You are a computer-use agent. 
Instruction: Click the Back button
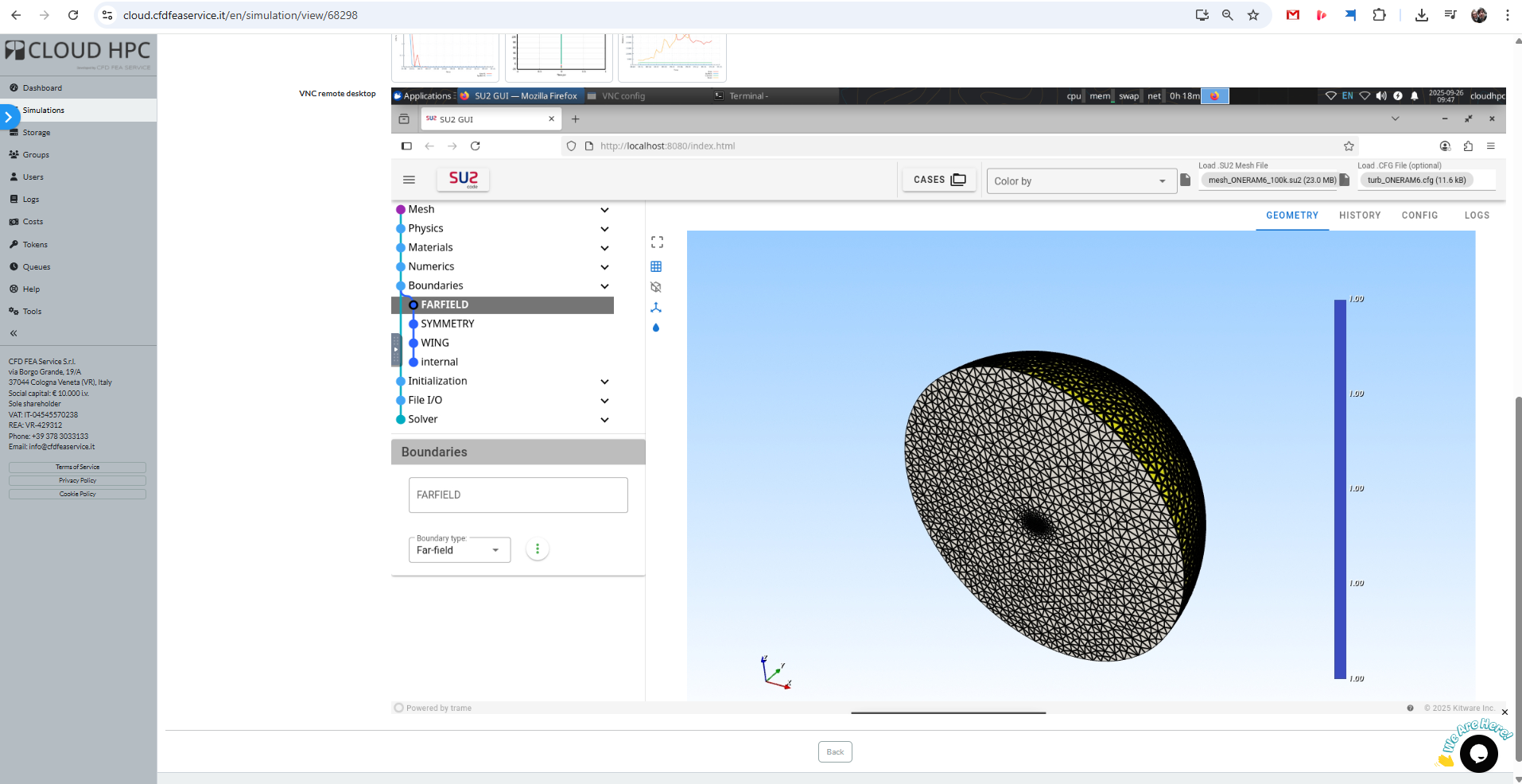834,751
